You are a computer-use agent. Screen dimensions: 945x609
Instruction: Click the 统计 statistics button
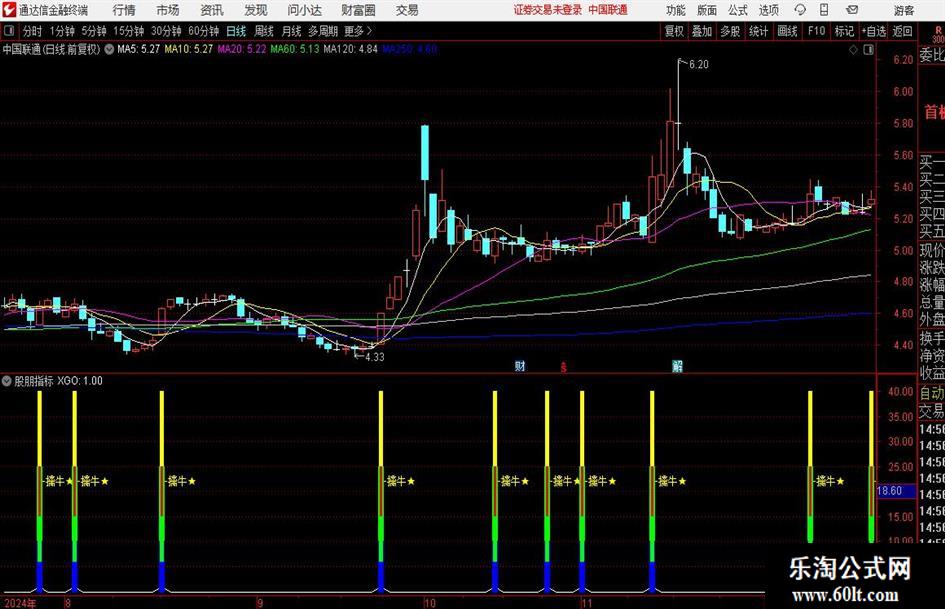[x=758, y=31]
